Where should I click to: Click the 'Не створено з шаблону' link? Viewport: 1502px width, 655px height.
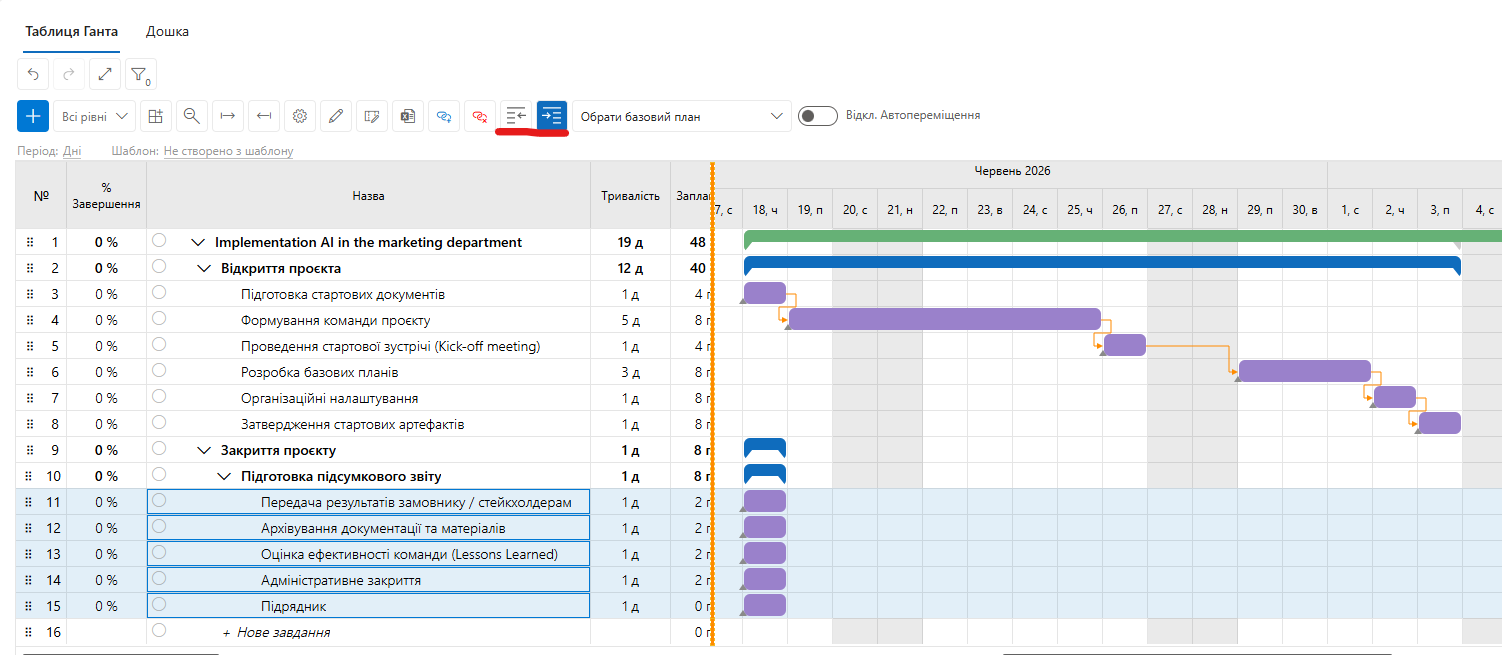(228, 151)
